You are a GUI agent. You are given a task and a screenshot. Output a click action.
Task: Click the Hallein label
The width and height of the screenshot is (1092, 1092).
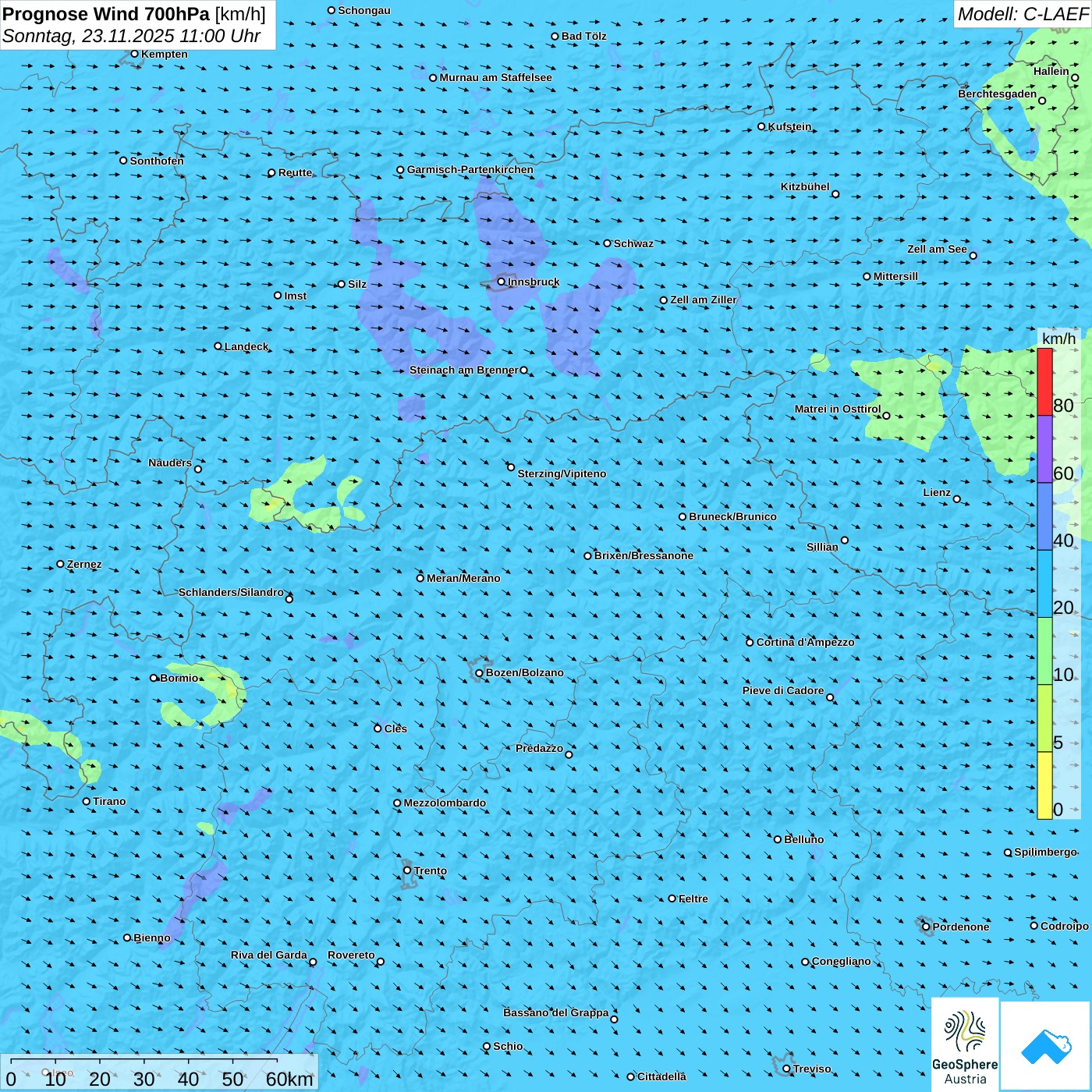[x=1051, y=71]
